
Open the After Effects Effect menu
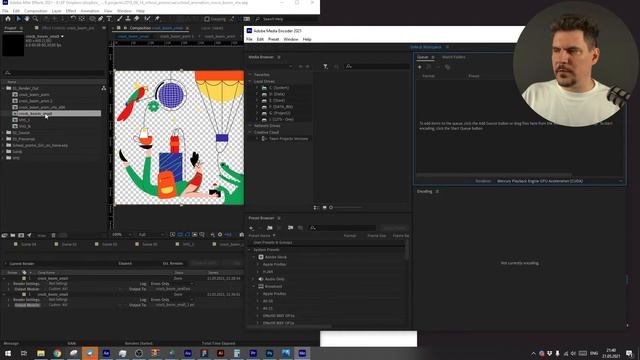[x=71, y=11]
